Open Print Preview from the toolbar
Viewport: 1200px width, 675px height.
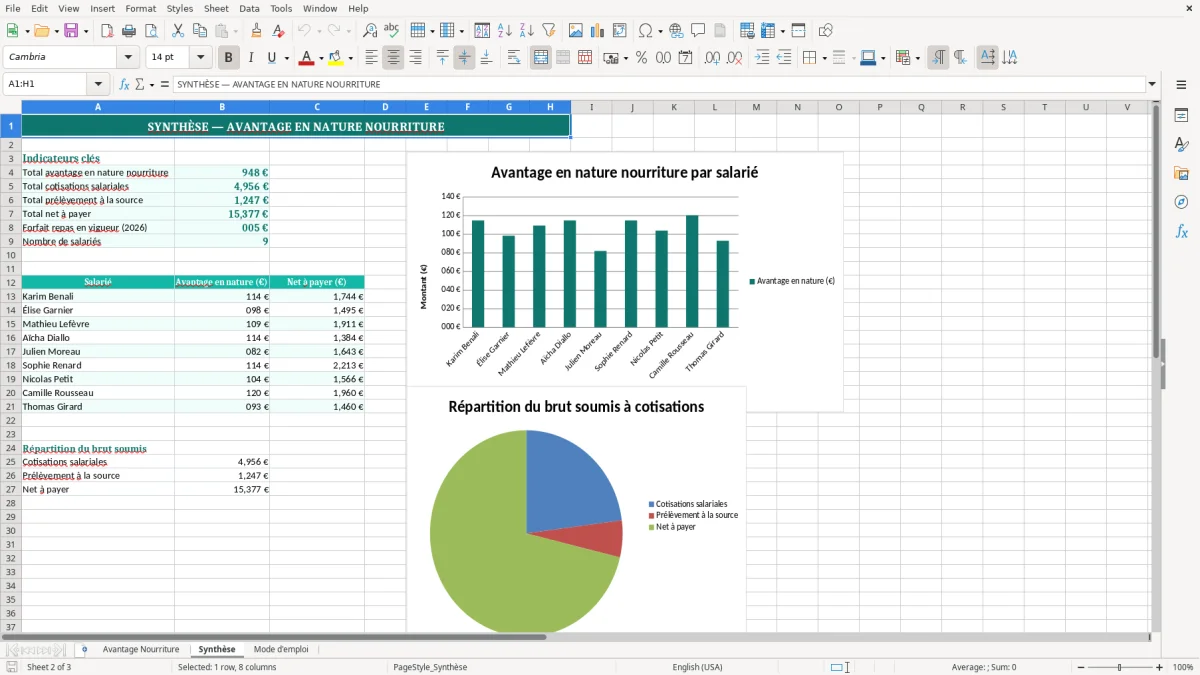(x=151, y=31)
